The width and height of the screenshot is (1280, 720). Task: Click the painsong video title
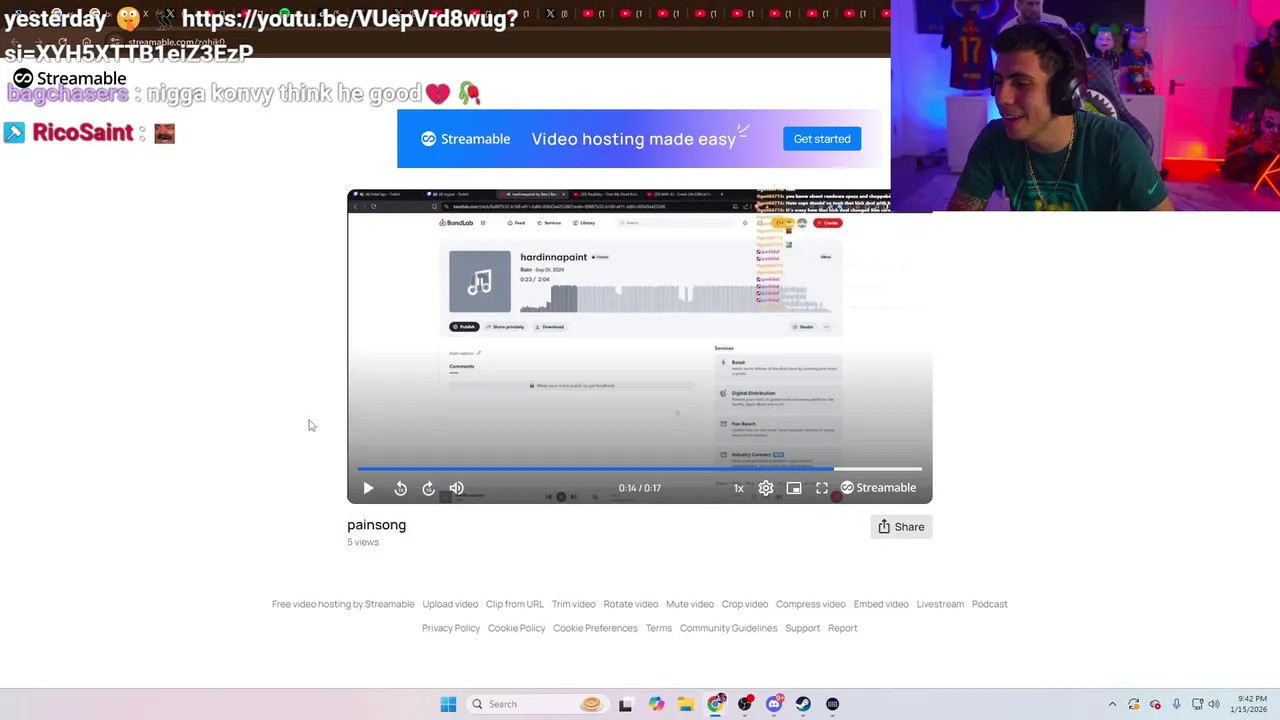(377, 525)
